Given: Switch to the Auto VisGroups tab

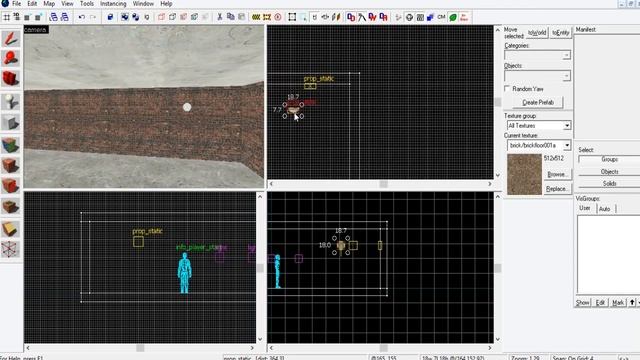Looking at the screenshot, I should (604, 209).
